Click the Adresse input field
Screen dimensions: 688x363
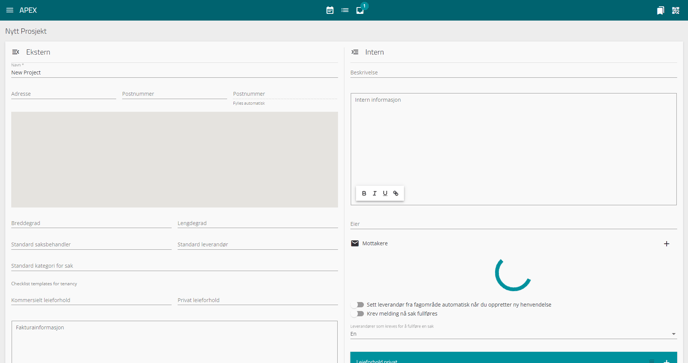(x=63, y=94)
